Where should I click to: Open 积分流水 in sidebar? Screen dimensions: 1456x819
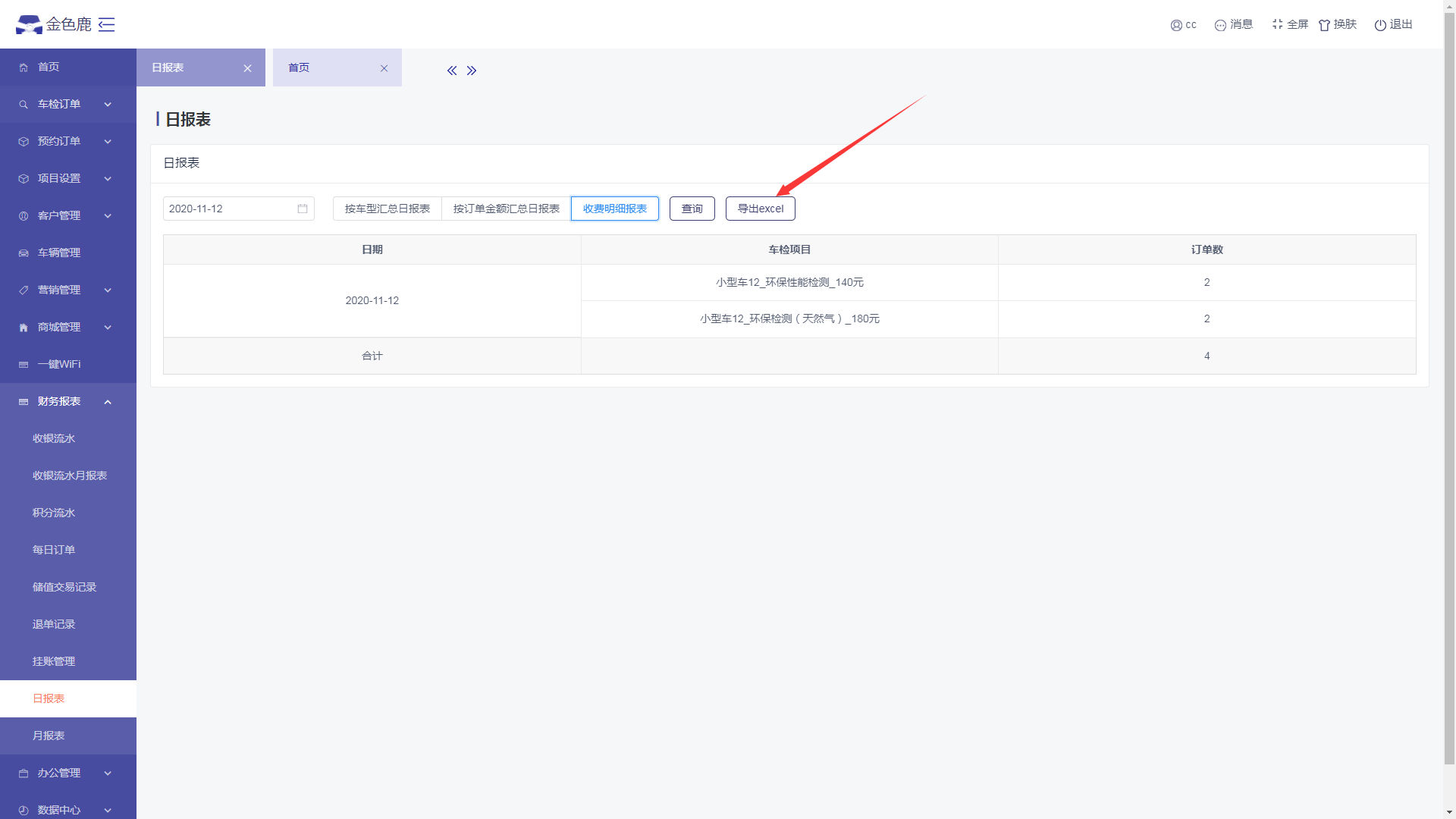[68, 513]
